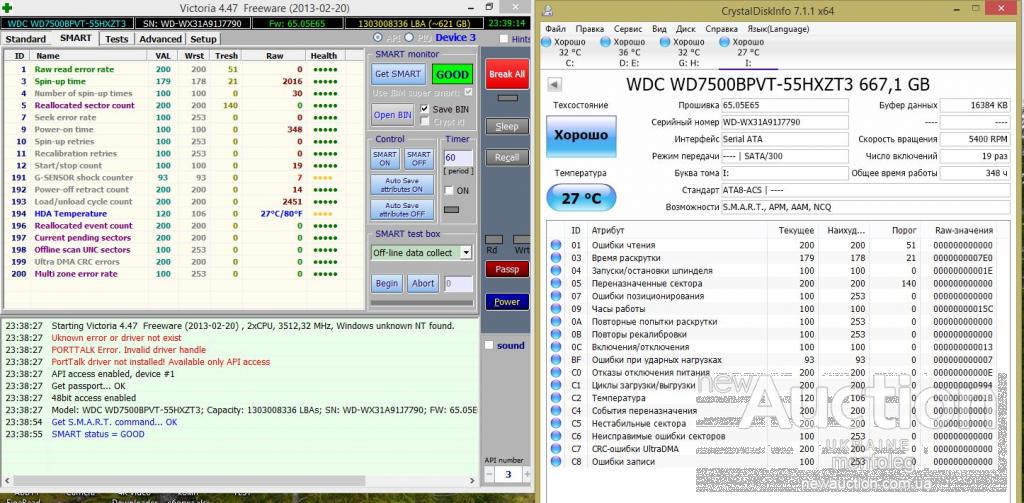Click the status orb beside Ошибки записи
The image size is (1024, 503).
click(556, 461)
